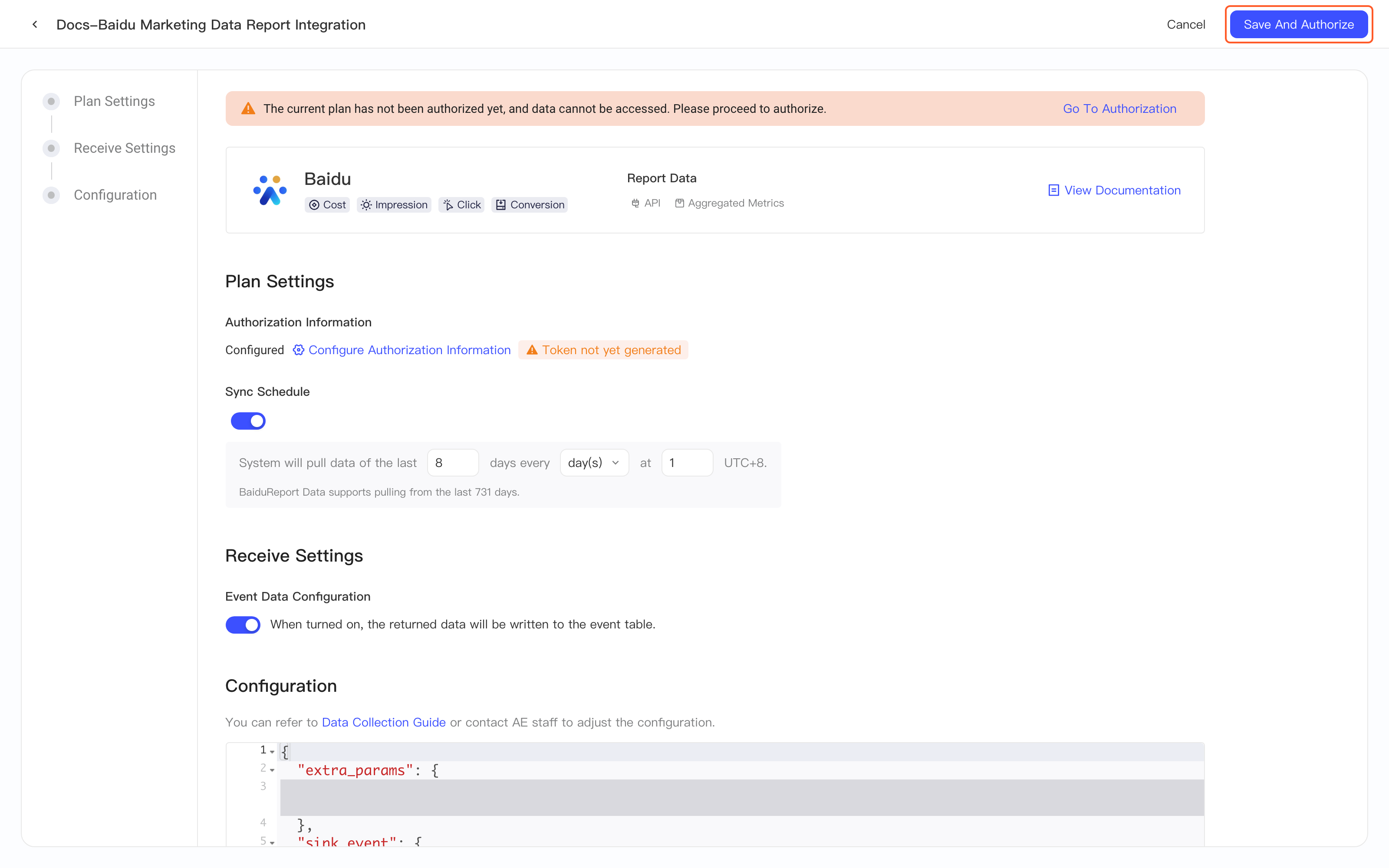Image resolution: width=1389 pixels, height=868 pixels.
Task: Click the Baidu logo icon
Action: tap(270, 191)
